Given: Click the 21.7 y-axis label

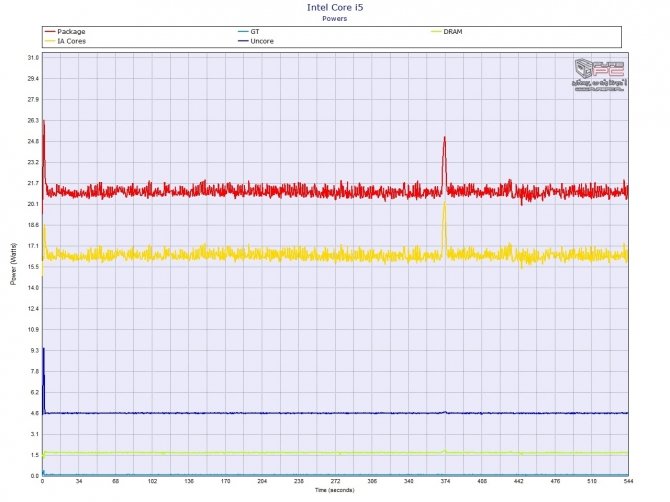Looking at the screenshot, I should click(33, 183).
